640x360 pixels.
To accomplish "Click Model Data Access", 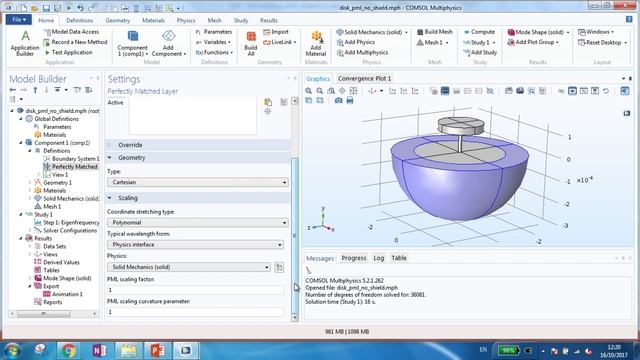I will click(x=71, y=32).
